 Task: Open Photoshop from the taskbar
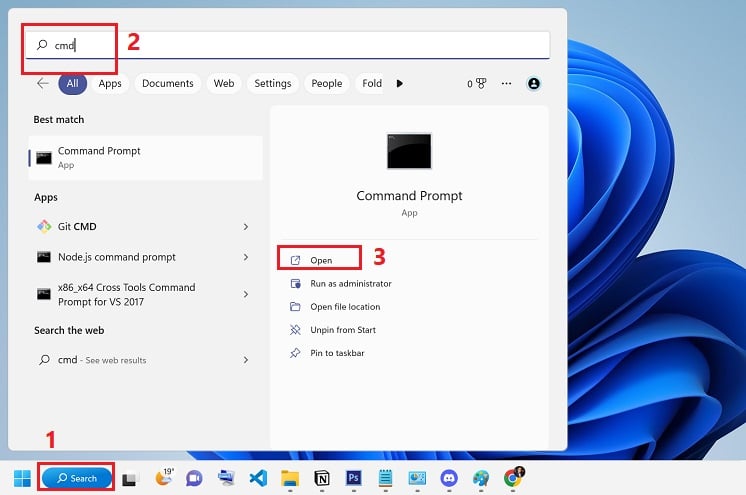[353, 478]
